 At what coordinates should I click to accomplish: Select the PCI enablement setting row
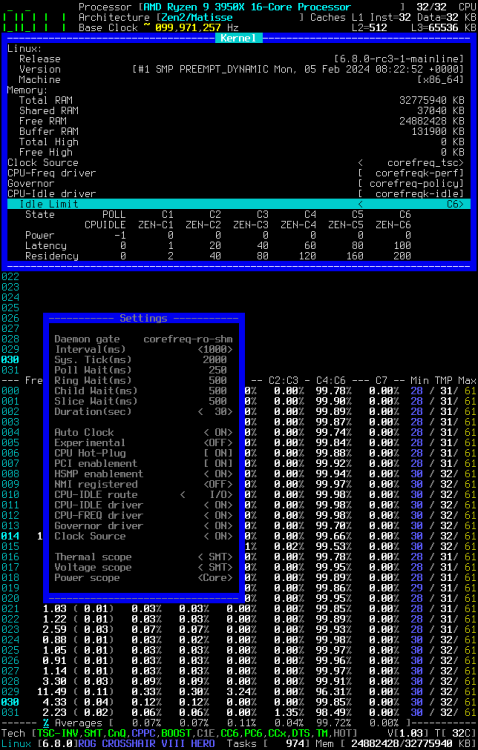coord(144,463)
